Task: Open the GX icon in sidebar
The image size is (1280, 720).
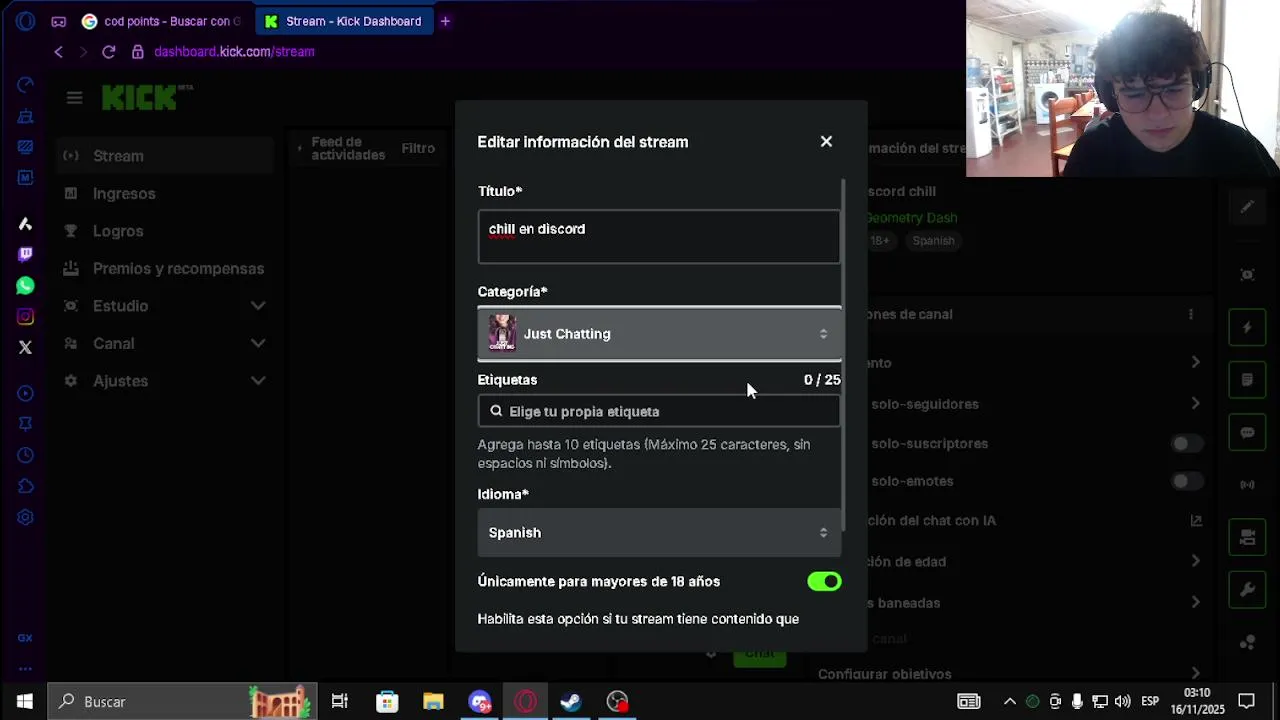Action: 25,637
